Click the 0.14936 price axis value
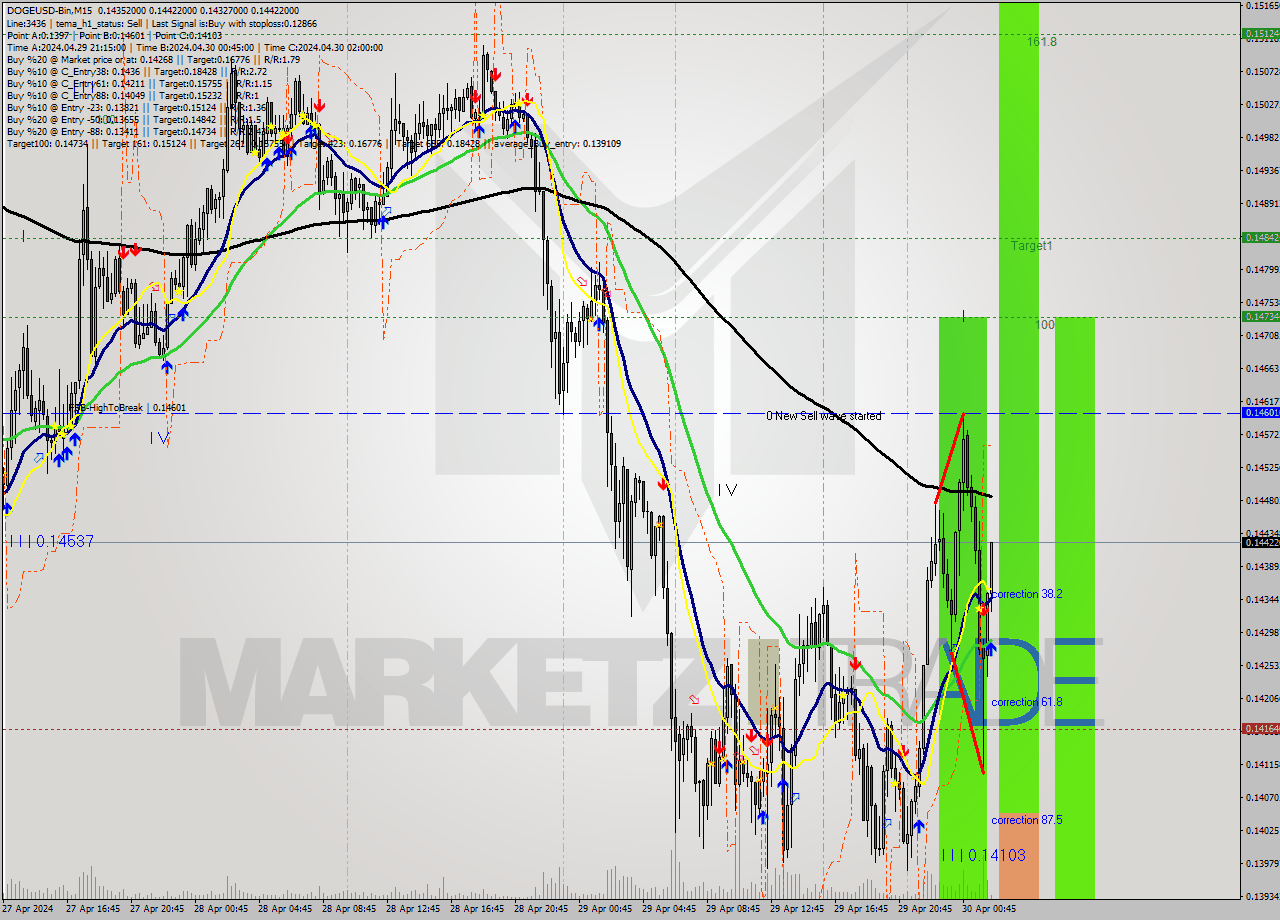1280x920 pixels. [x=1263, y=170]
